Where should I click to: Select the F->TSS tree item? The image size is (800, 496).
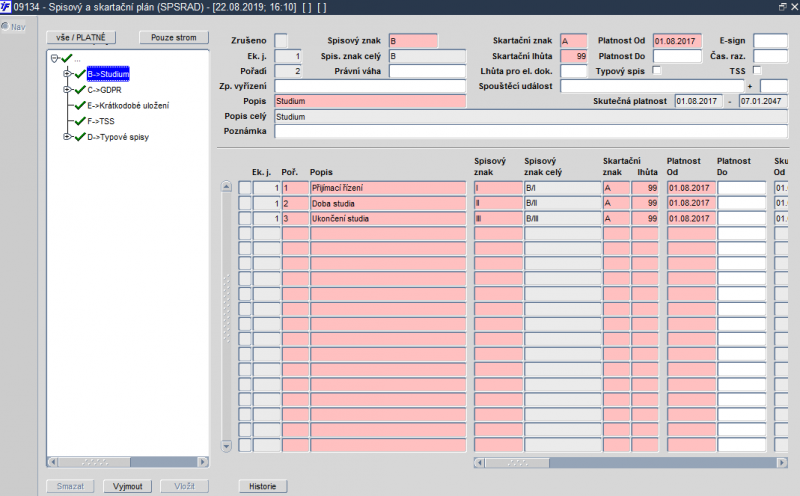pos(101,121)
